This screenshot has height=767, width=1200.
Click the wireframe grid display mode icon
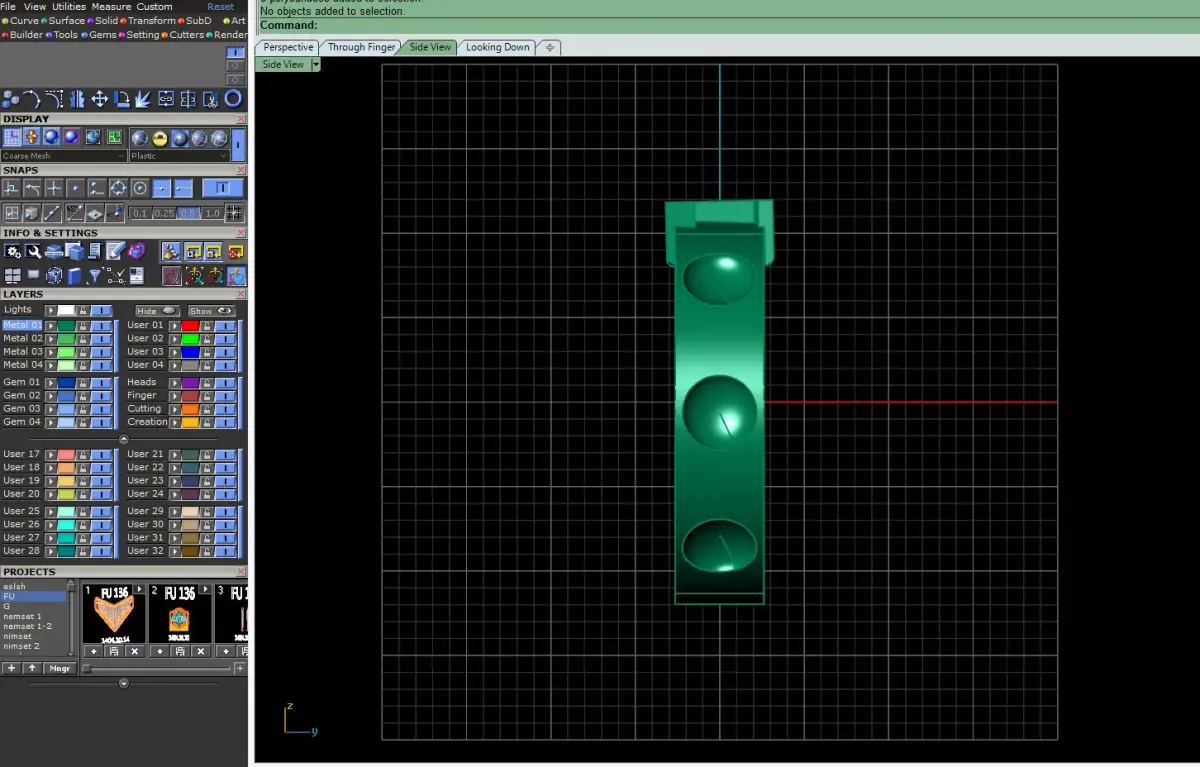pyautogui.click(x=12, y=137)
